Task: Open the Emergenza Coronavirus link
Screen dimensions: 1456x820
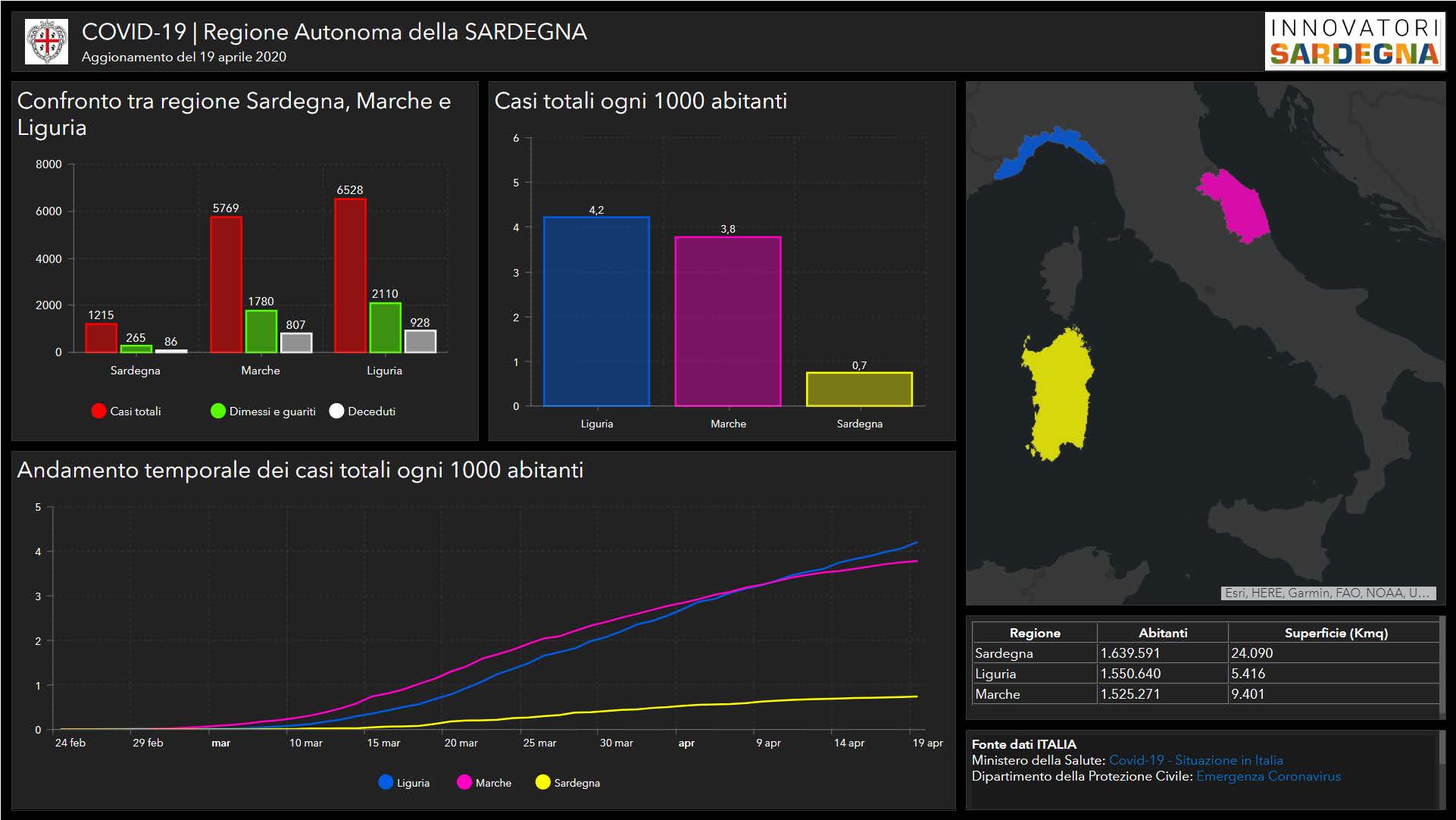Action: click(1268, 776)
